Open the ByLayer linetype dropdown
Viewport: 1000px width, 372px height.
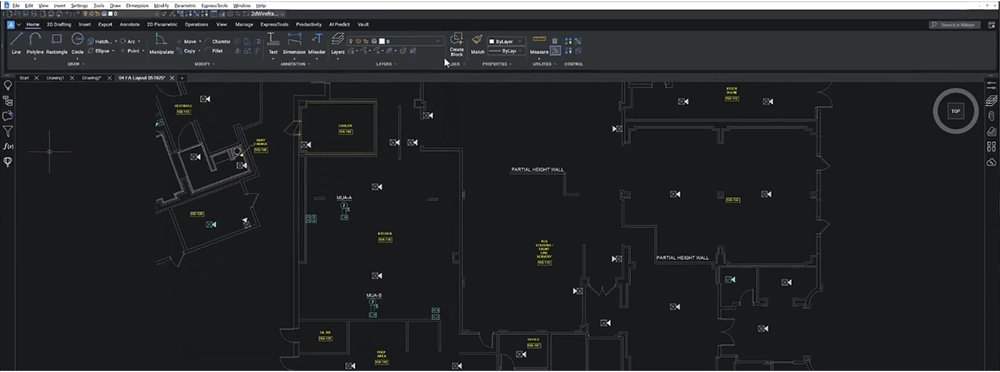520,50
